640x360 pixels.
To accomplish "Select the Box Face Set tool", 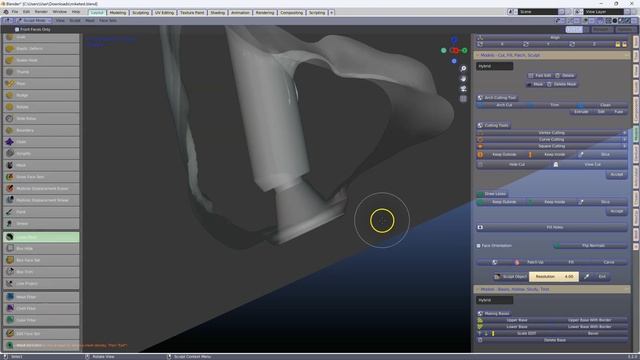I will tap(41, 260).
